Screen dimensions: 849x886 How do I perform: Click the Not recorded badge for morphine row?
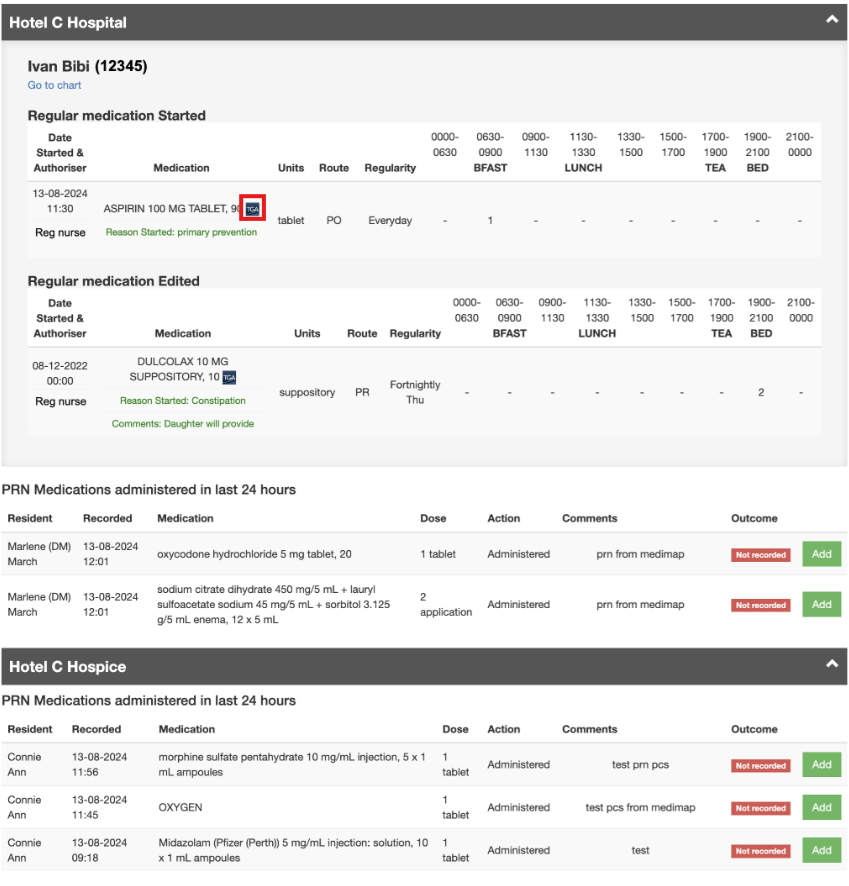(760, 766)
